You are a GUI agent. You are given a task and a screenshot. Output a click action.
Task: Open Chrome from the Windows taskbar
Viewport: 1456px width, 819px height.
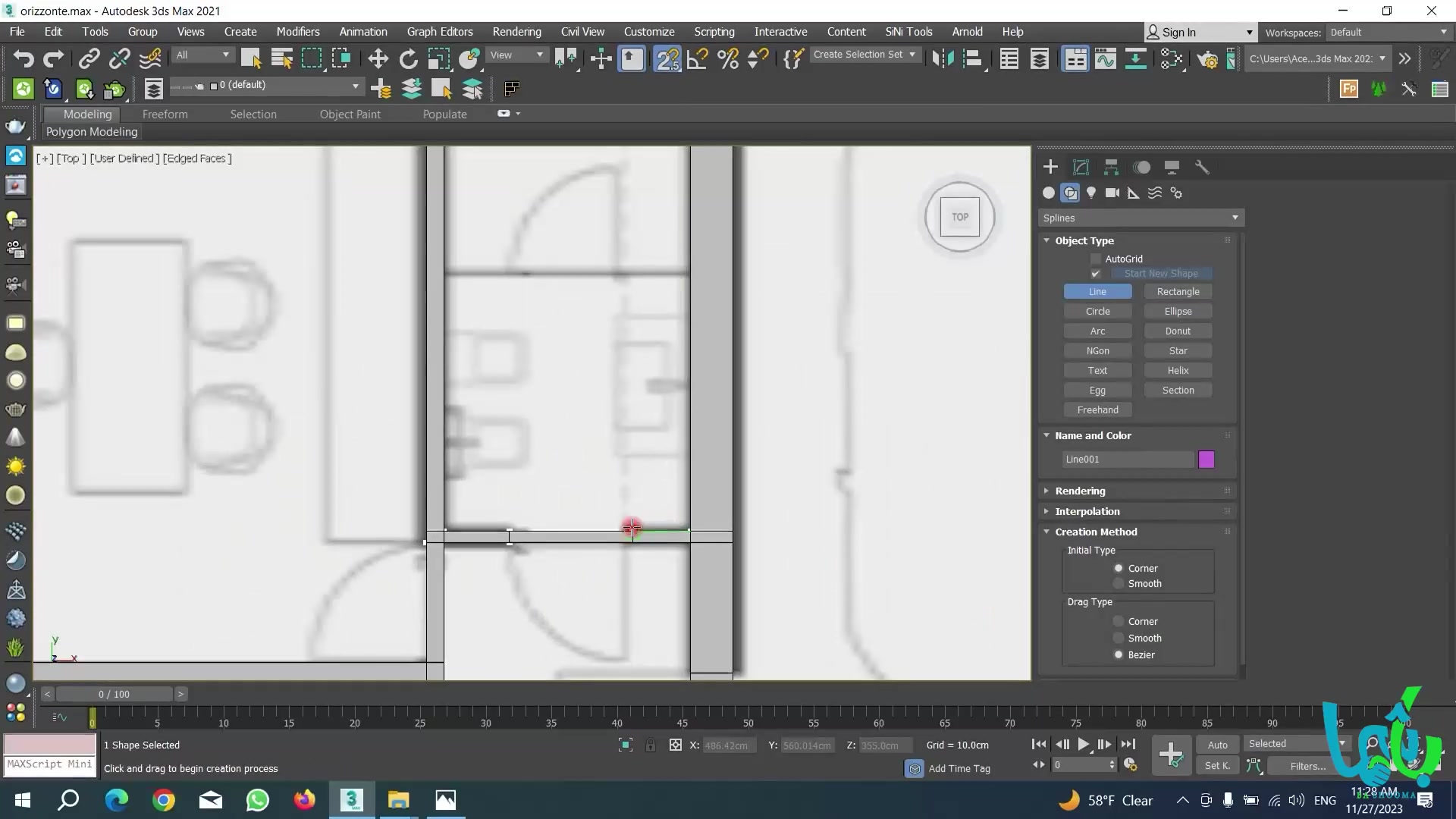click(x=163, y=800)
